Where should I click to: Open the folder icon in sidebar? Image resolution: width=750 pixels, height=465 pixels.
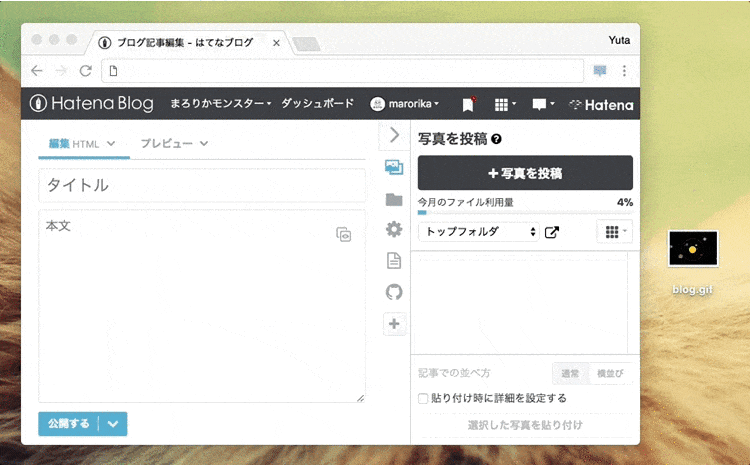(394, 199)
